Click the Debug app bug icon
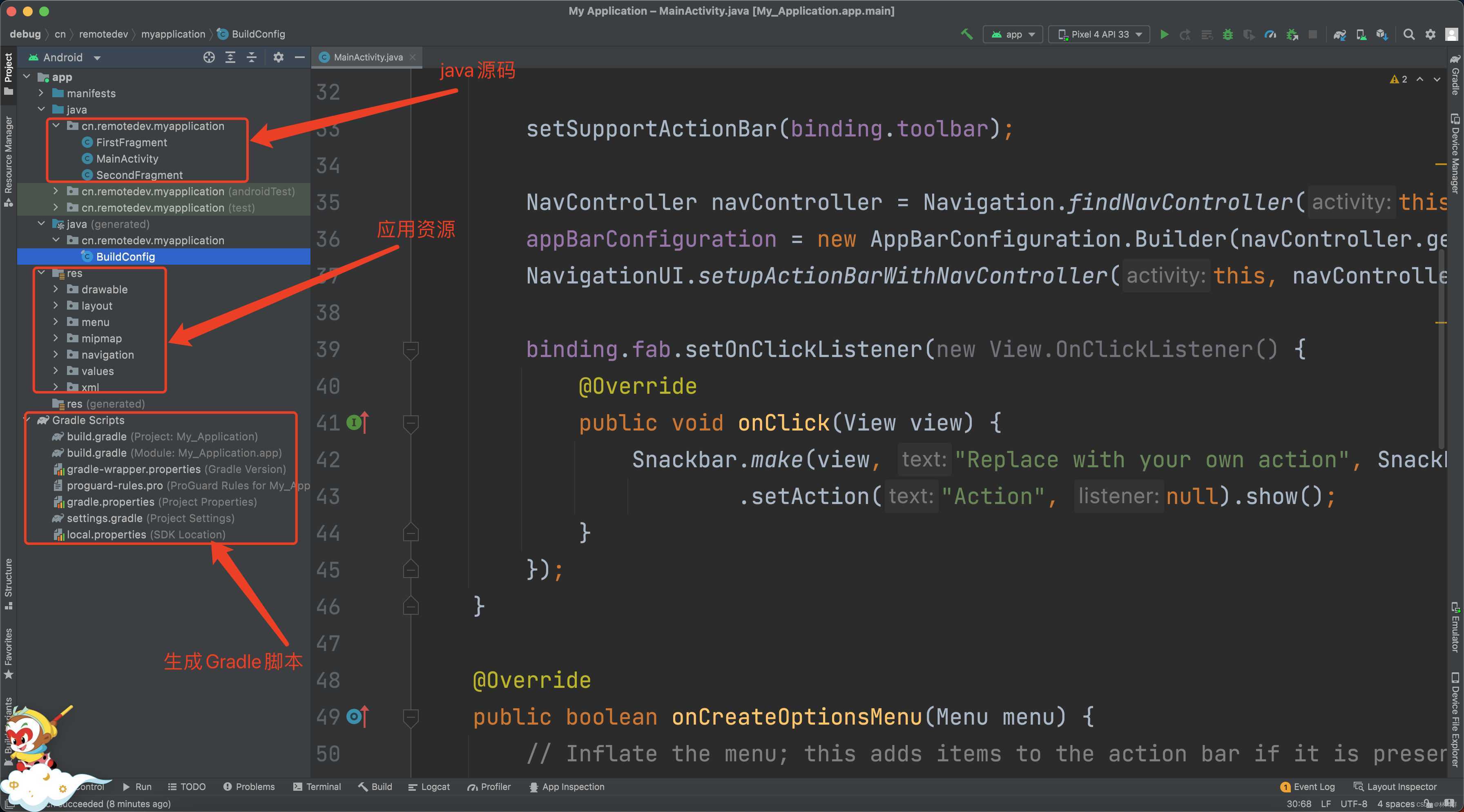Screen dimensions: 1464x812 [1227, 35]
